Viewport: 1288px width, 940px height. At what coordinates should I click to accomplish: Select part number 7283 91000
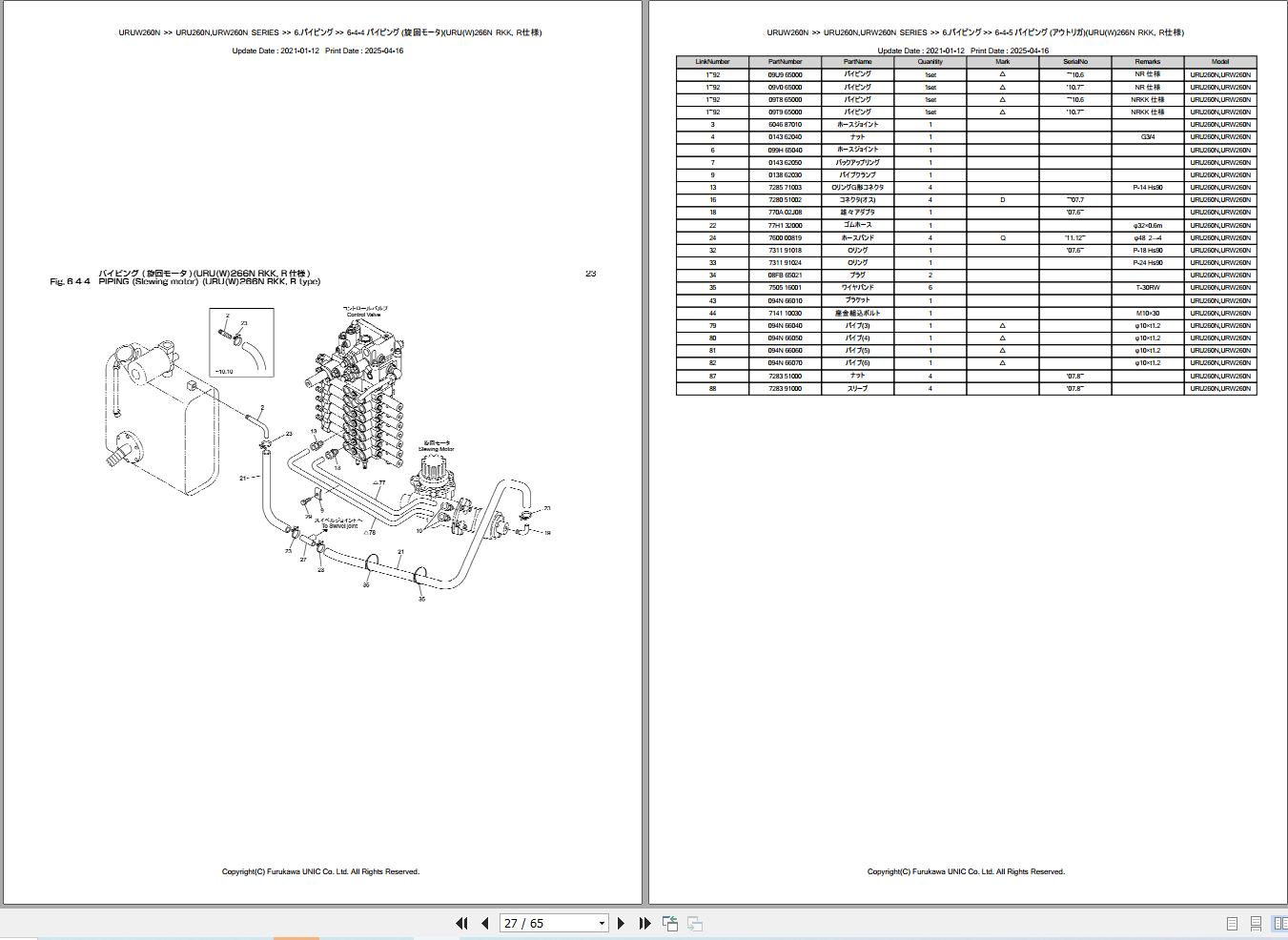tap(785, 389)
